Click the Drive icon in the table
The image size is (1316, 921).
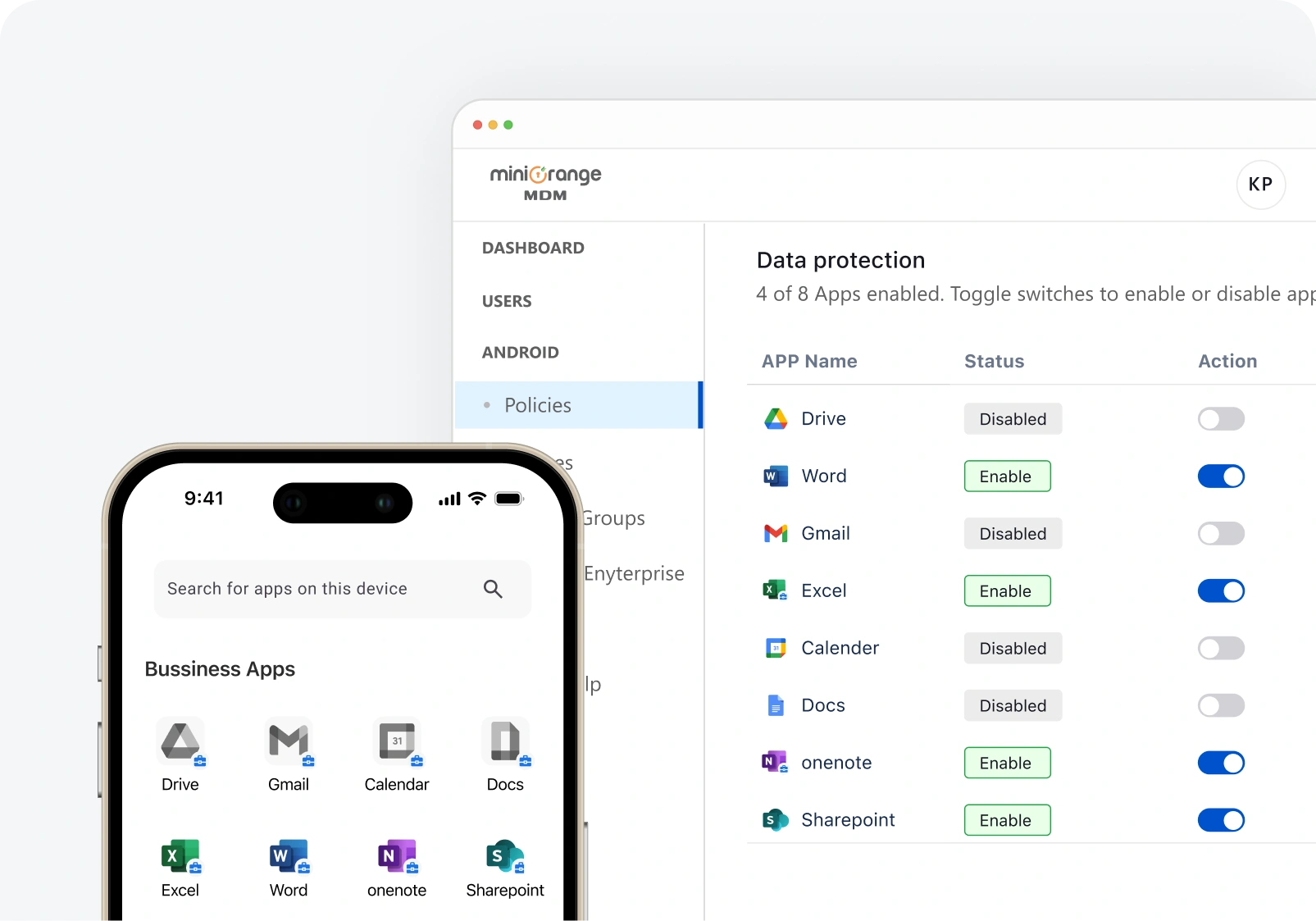[776, 419]
